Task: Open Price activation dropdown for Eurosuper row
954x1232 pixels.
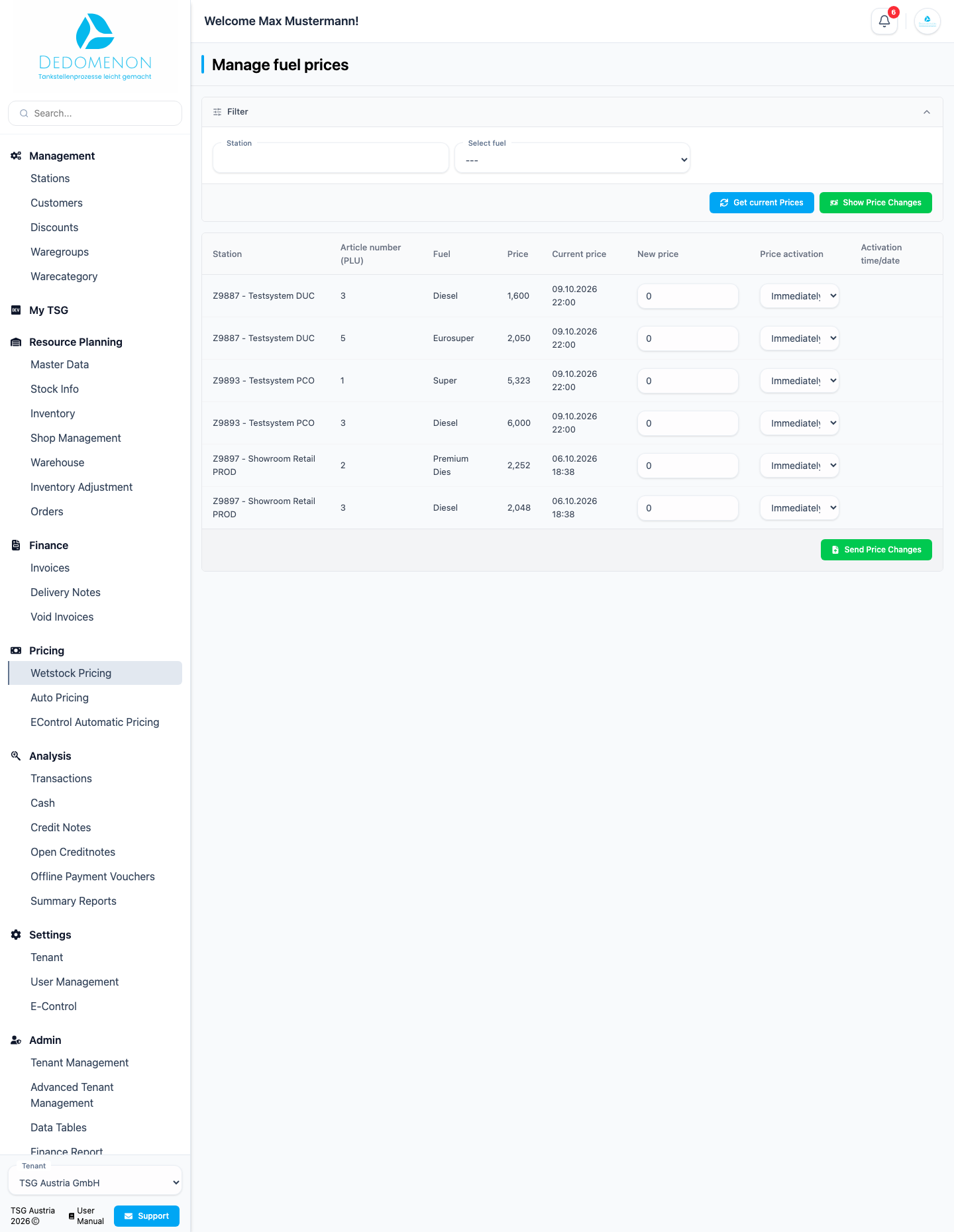Action: pyautogui.click(x=800, y=338)
